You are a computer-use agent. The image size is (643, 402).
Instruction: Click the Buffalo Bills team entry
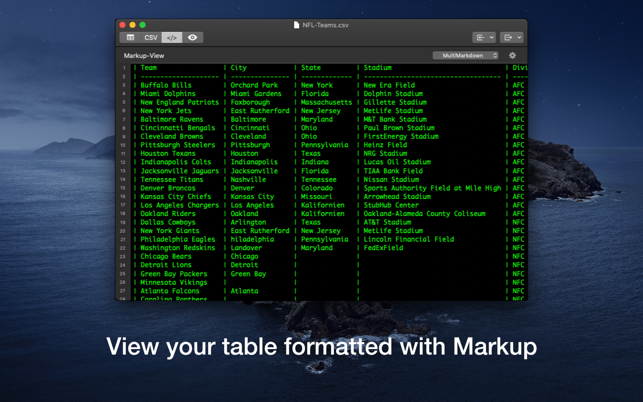point(166,85)
